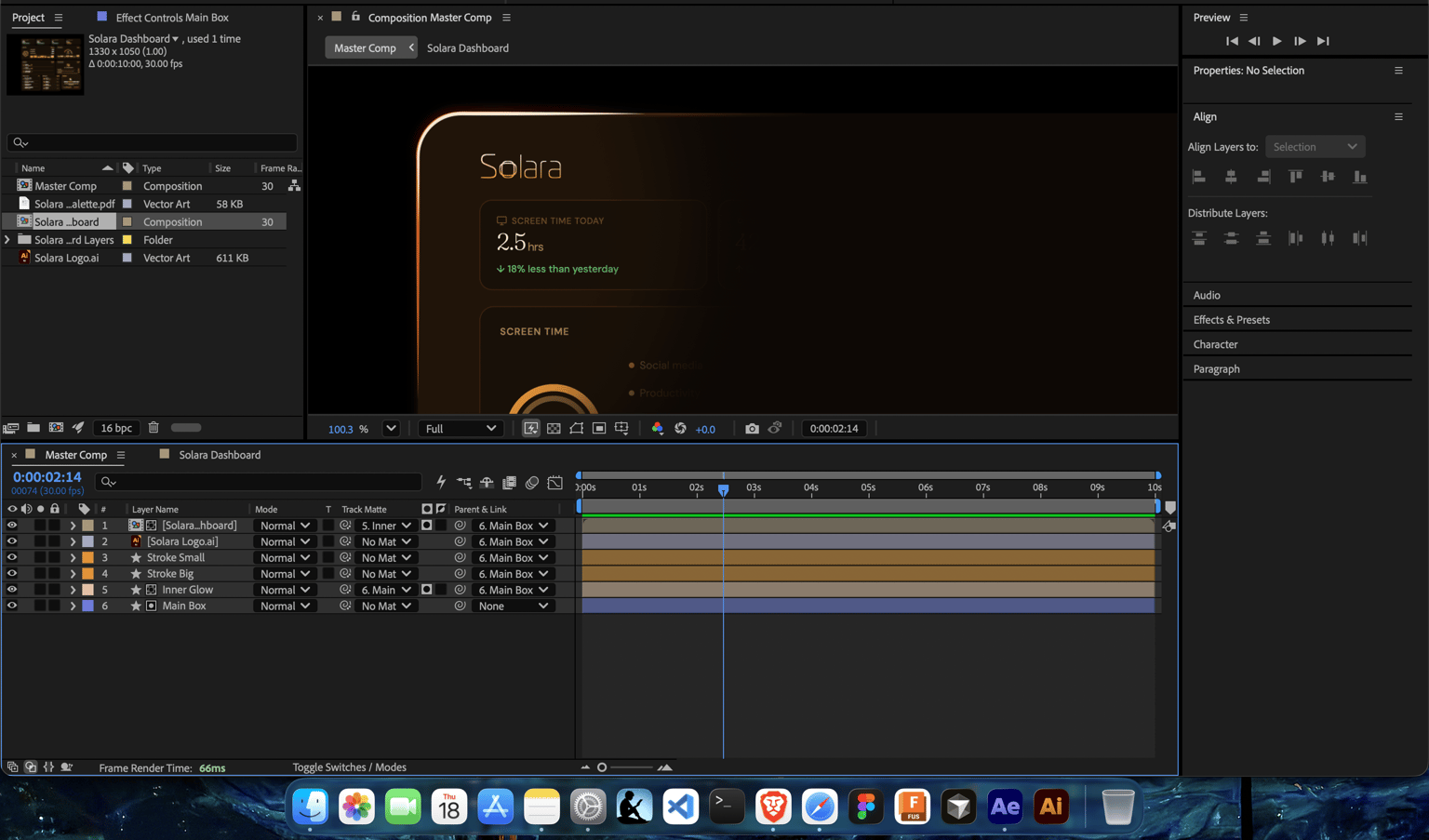Play the preview
This screenshot has width=1429, height=840.
(1276, 41)
